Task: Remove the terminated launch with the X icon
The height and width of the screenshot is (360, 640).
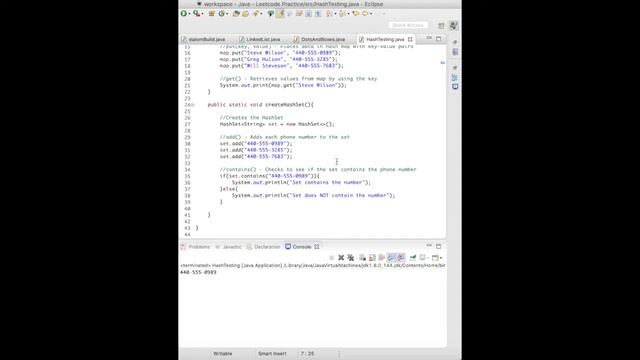Action: click(x=341, y=258)
